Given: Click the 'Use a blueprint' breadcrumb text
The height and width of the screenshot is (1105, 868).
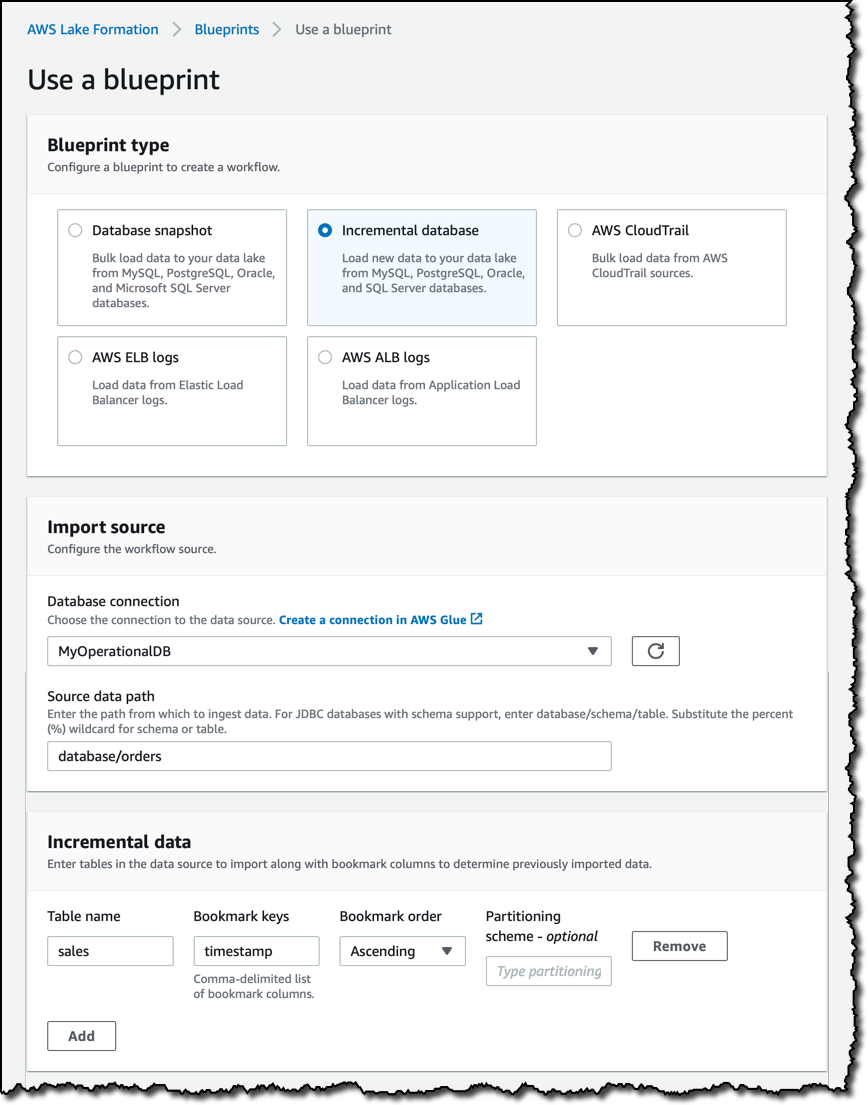Looking at the screenshot, I should click(343, 30).
